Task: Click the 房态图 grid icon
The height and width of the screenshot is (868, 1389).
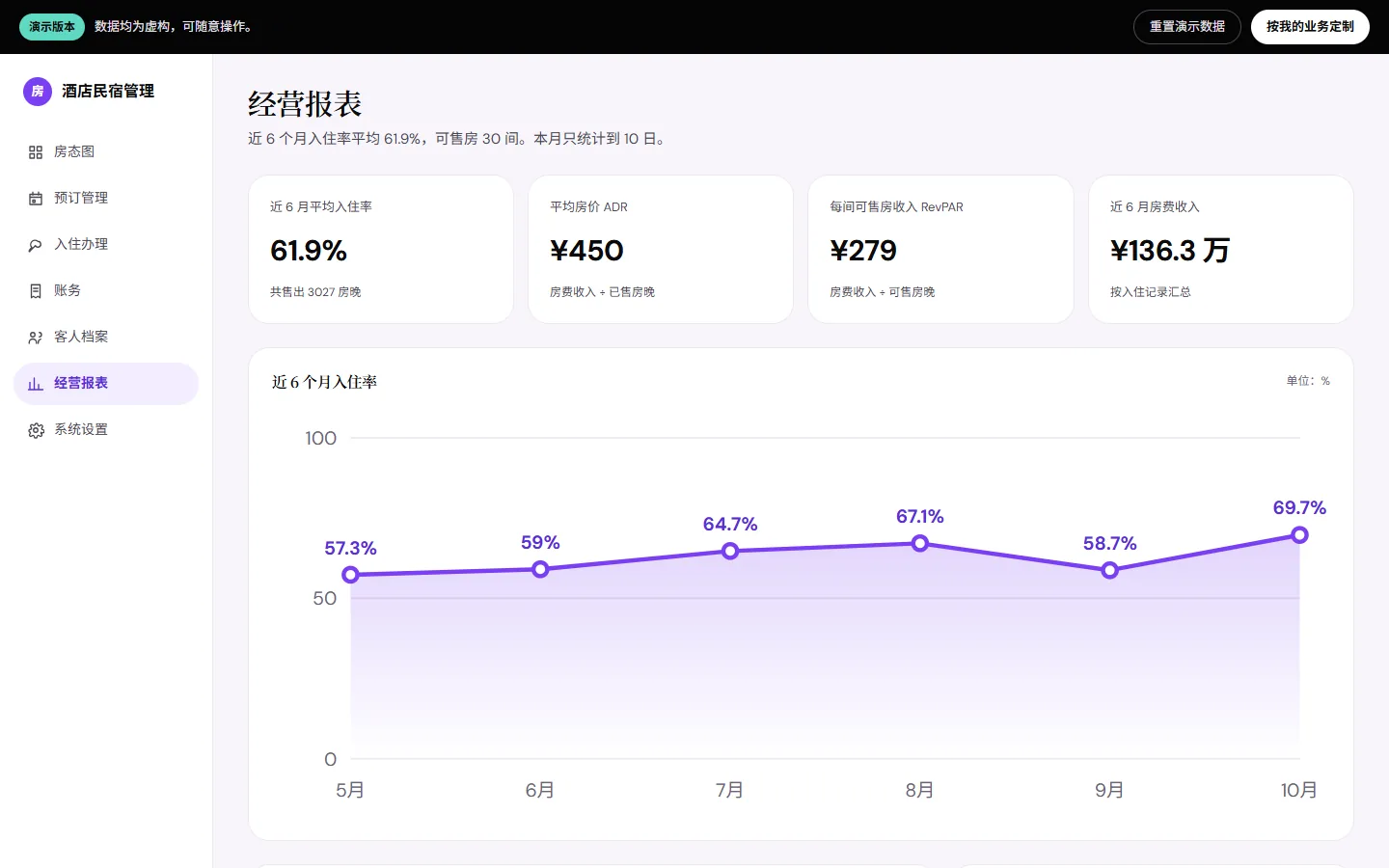Action: click(36, 152)
